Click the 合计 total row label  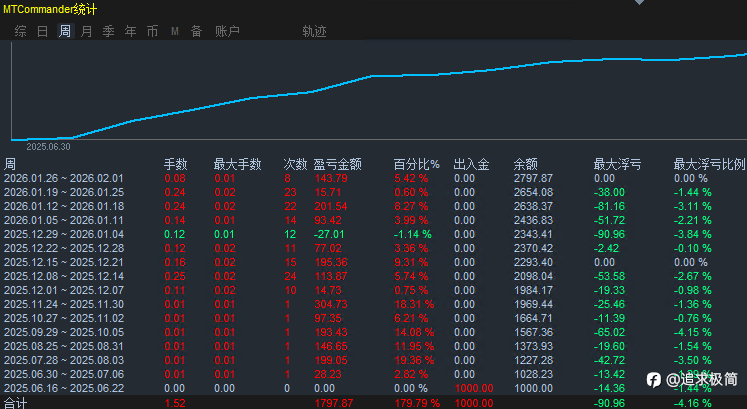coord(15,403)
